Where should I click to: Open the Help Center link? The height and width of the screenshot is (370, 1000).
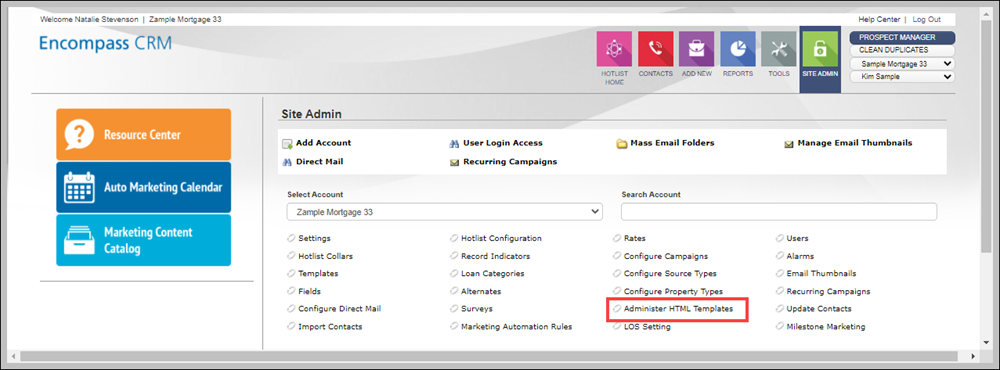point(879,20)
